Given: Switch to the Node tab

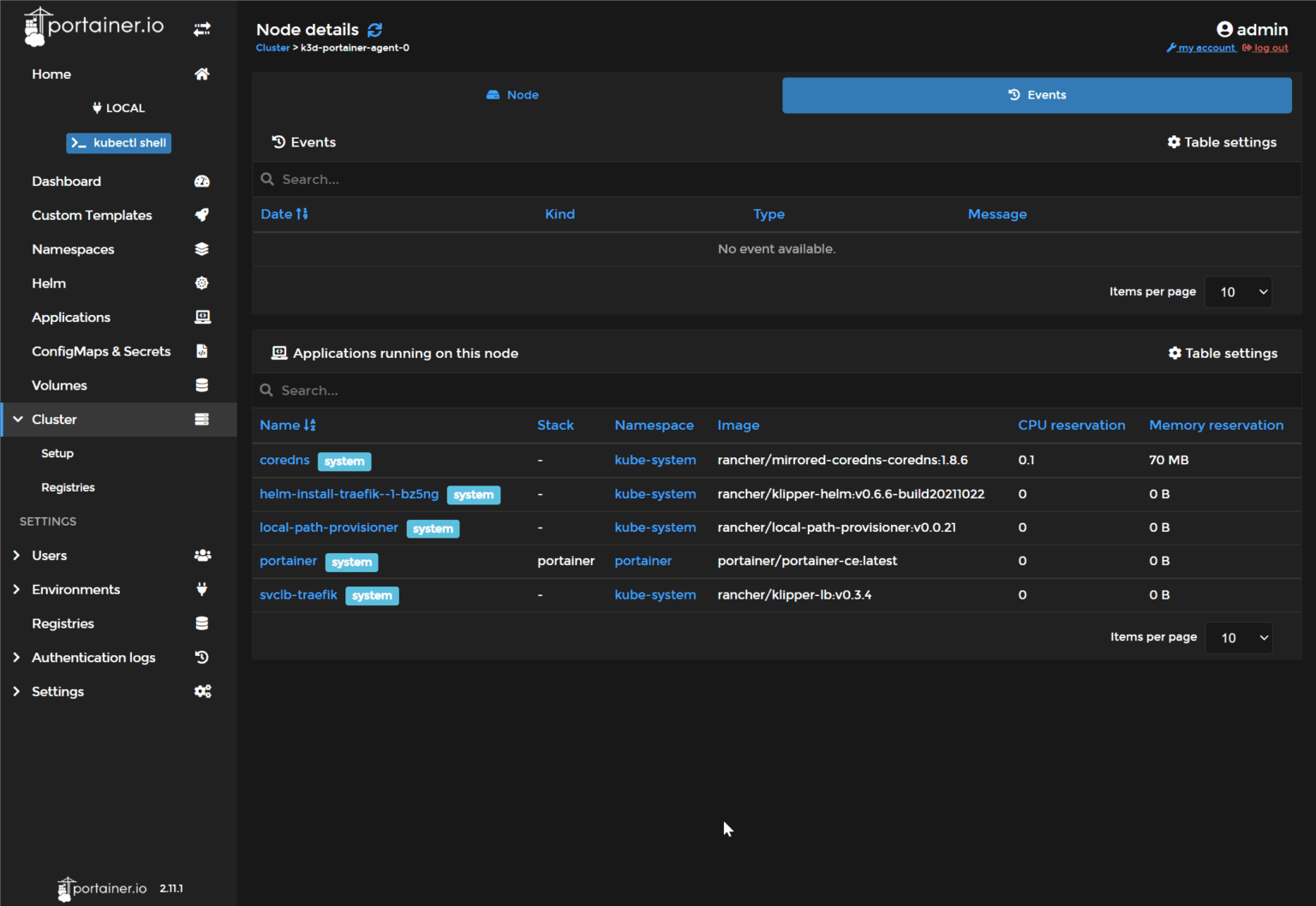Looking at the screenshot, I should point(512,95).
